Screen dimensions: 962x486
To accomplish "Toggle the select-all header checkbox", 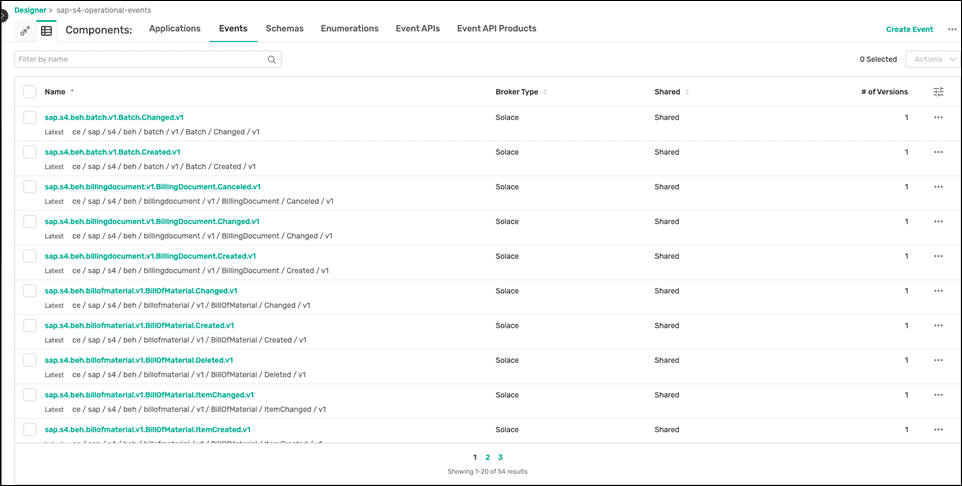I will pos(30,92).
